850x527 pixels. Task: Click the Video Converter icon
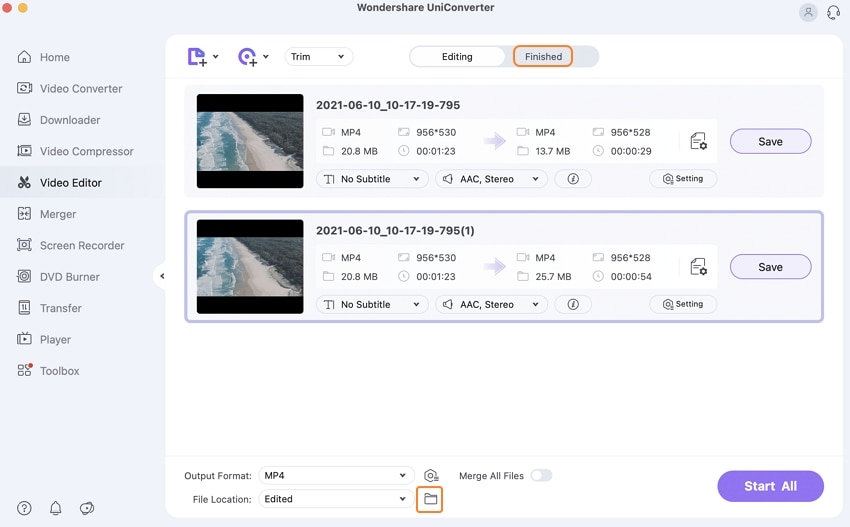[x=24, y=88]
